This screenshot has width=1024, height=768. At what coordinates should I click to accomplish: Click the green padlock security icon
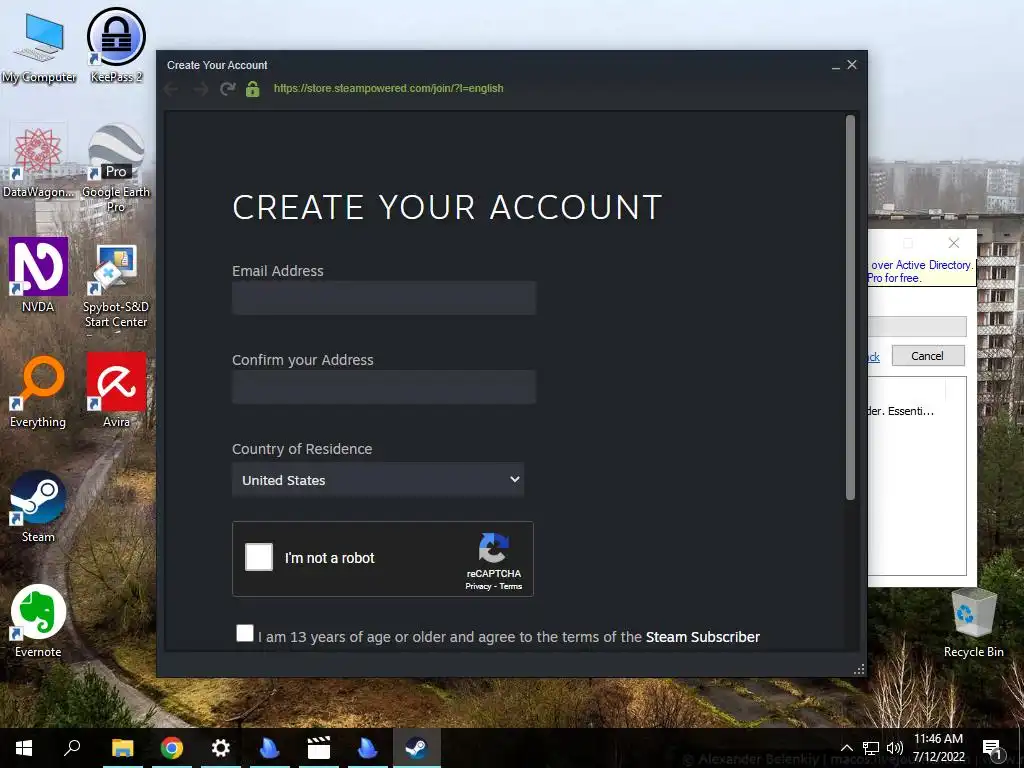(253, 89)
